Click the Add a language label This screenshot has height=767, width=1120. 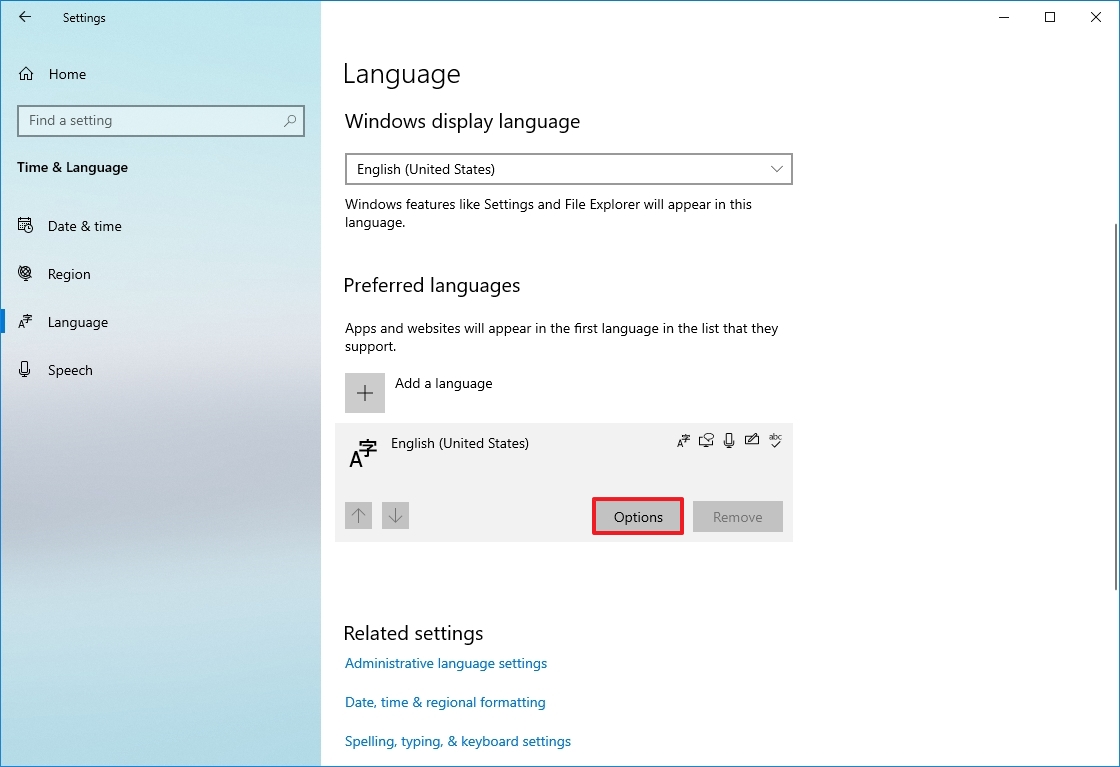coord(444,384)
